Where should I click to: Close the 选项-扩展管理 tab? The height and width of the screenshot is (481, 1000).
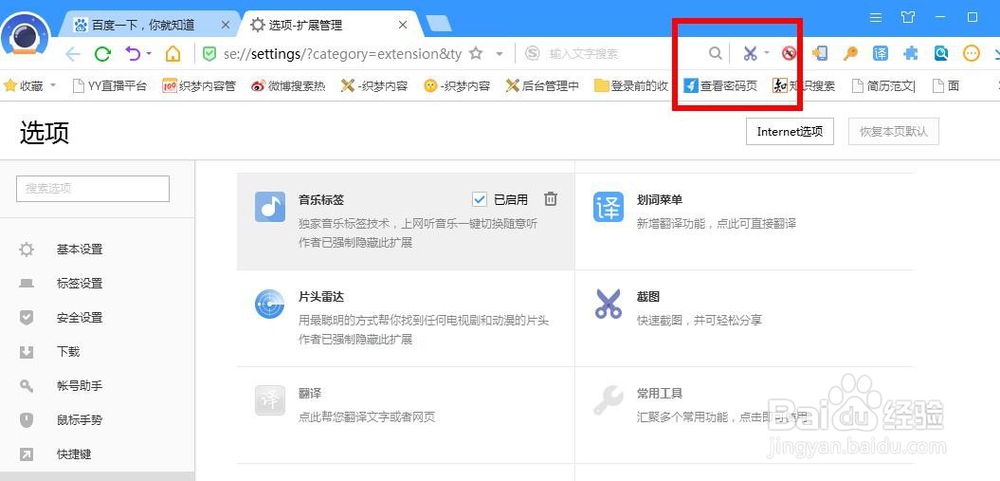pyautogui.click(x=402, y=25)
